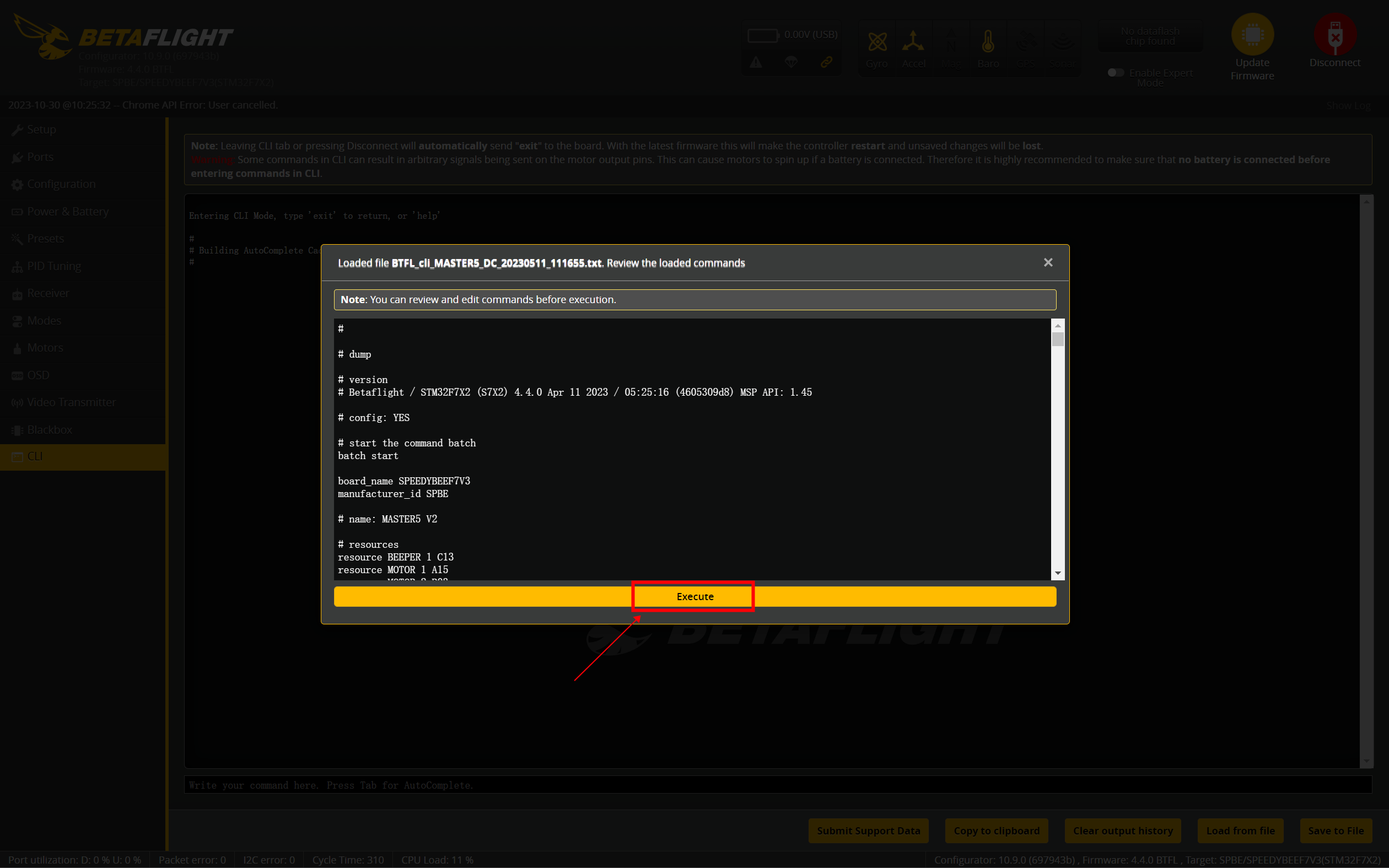Click the failsafe parachute icon
The image size is (1389, 868).
tap(791, 62)
